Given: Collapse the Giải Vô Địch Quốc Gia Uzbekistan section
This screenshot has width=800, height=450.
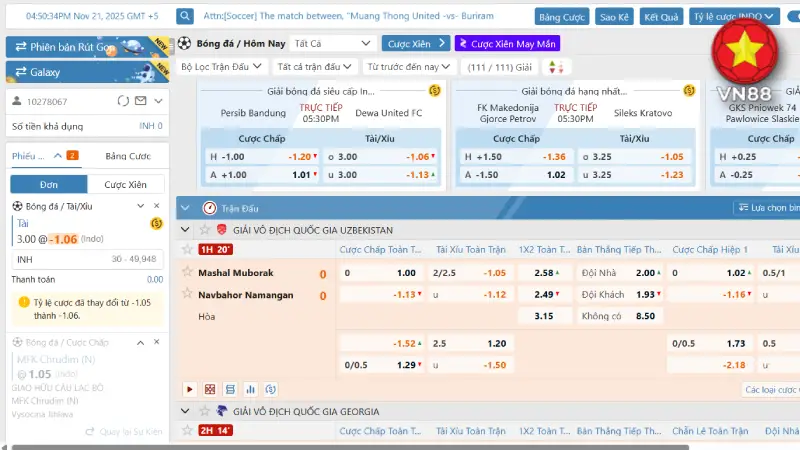Looking at the screenshot, I should (x=185, y=229).
